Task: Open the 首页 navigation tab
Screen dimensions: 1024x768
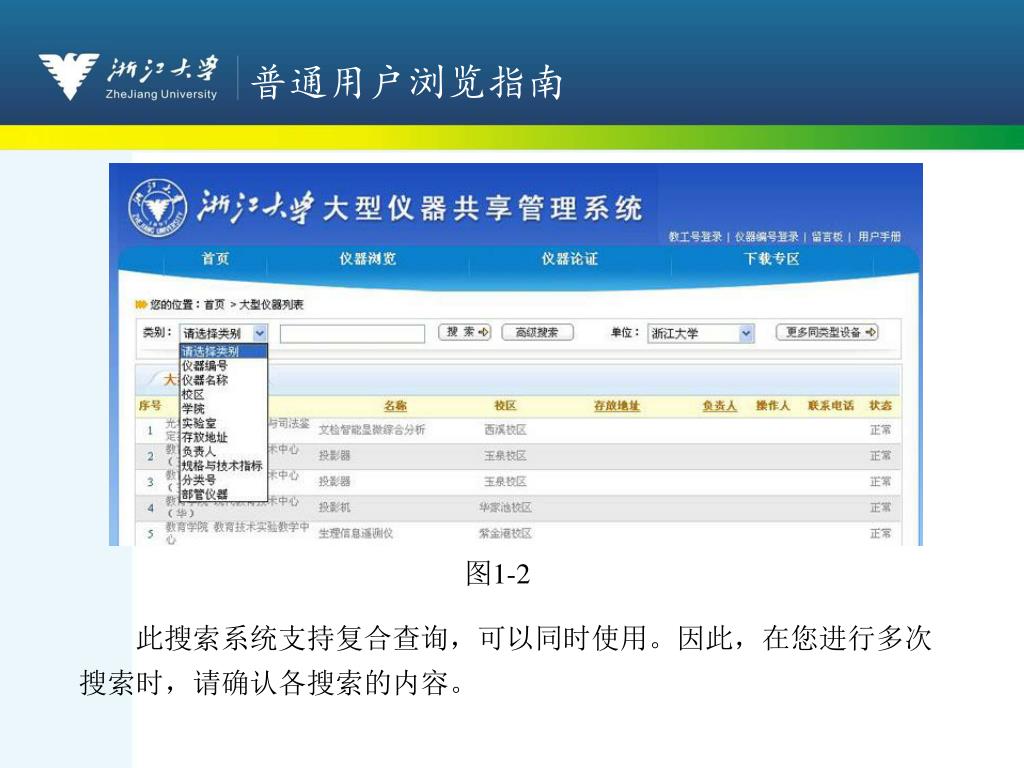Action: 216,259
